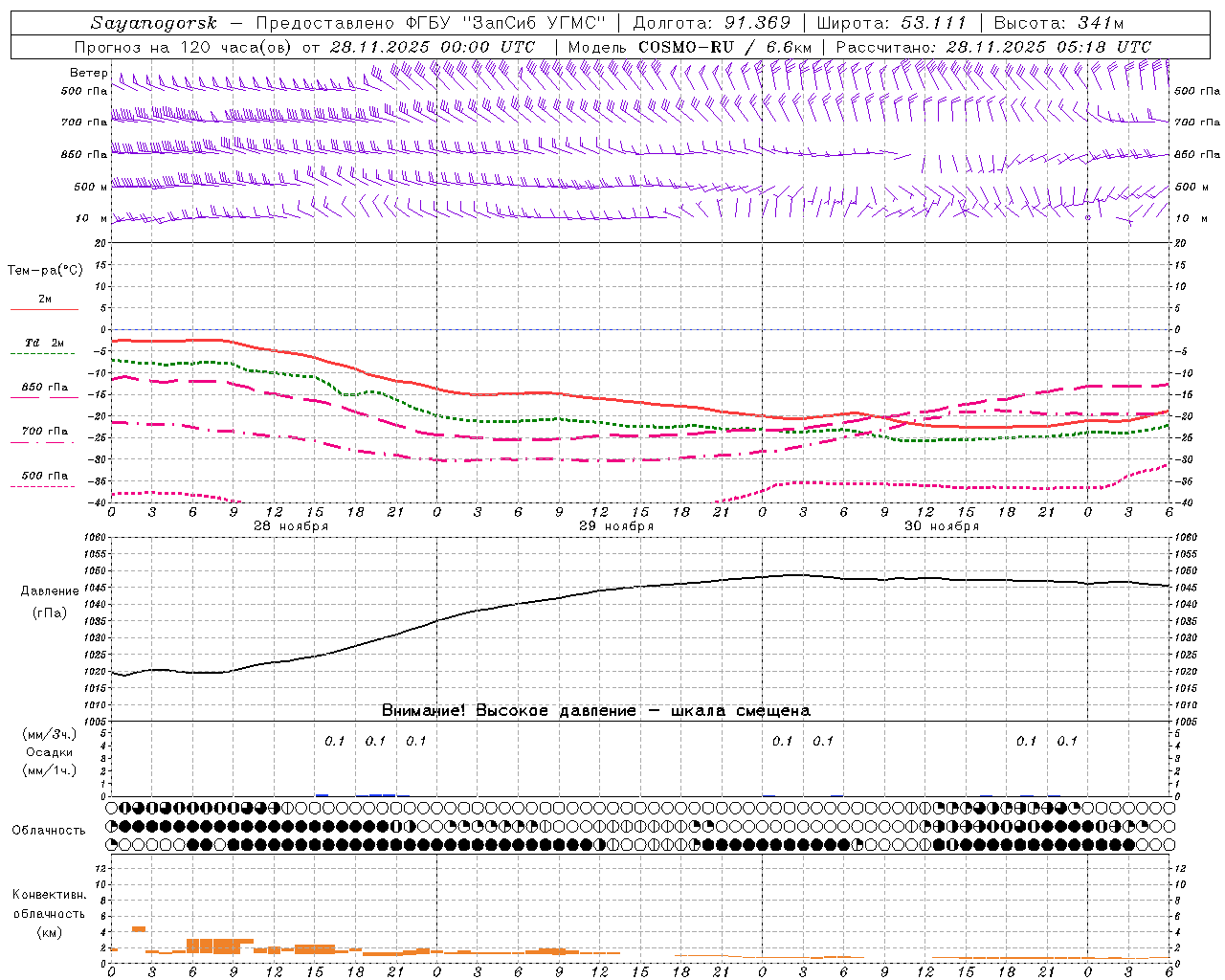Click the "Sayanogorsk" station name in the header

(154, 23)
